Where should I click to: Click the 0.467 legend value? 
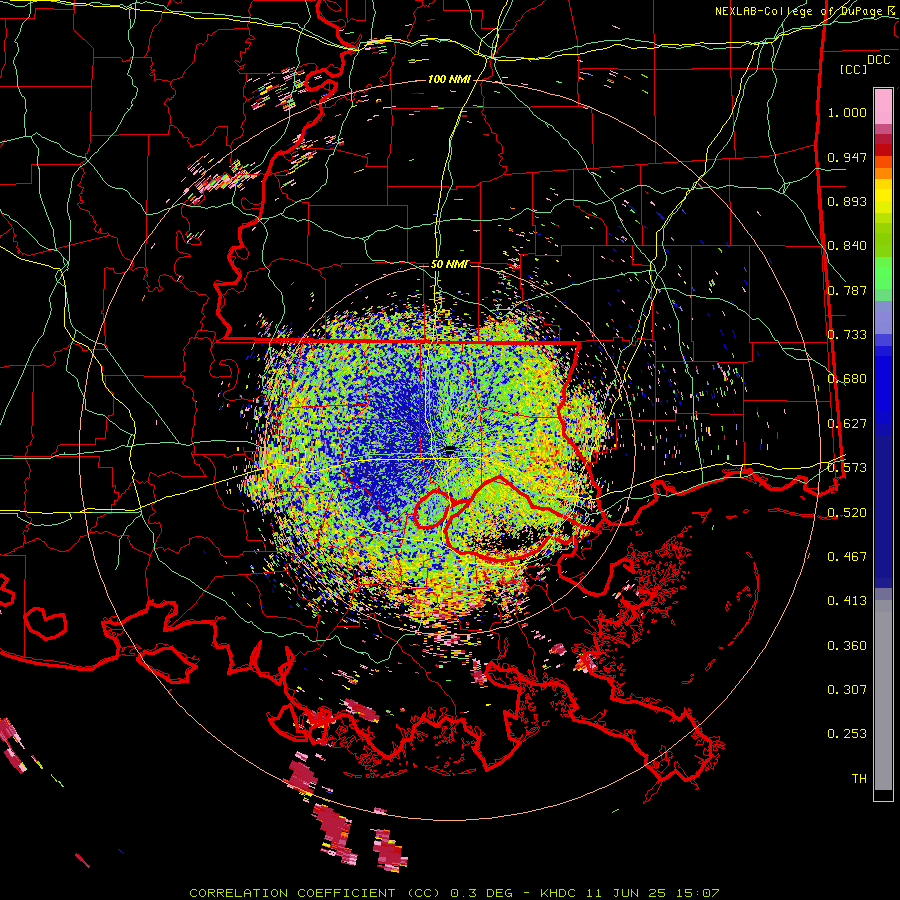click(847, 557)
